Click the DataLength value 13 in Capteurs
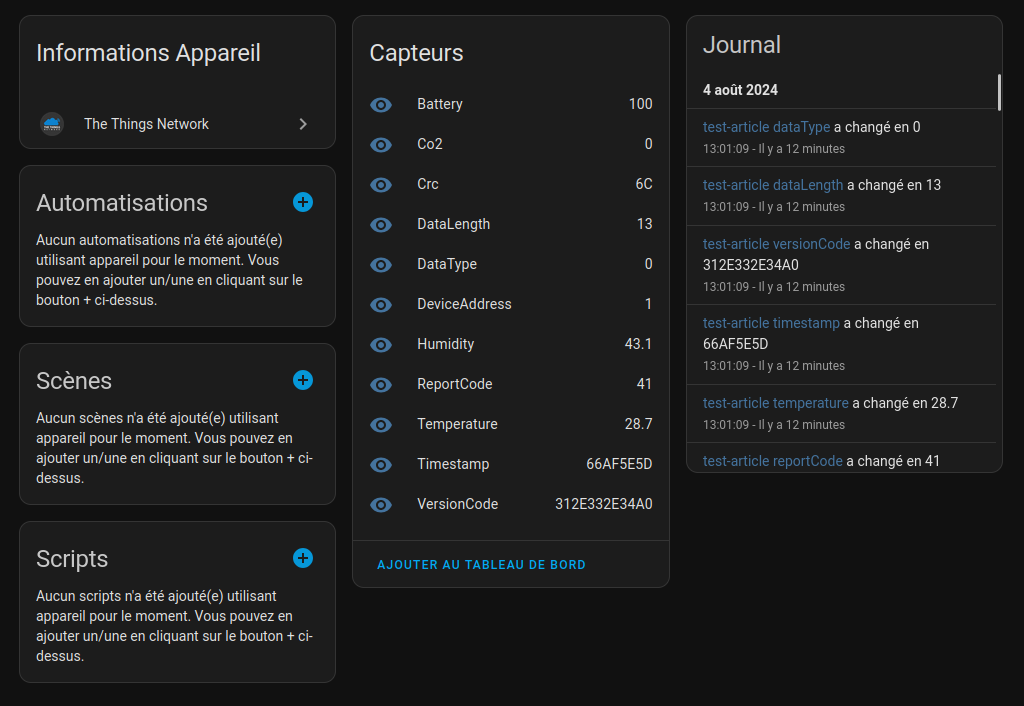The image size is (1024, 706). point(645,224)
